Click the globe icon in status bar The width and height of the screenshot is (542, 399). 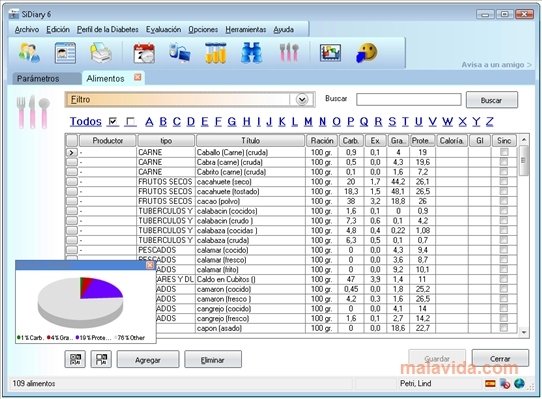point(519,383)
